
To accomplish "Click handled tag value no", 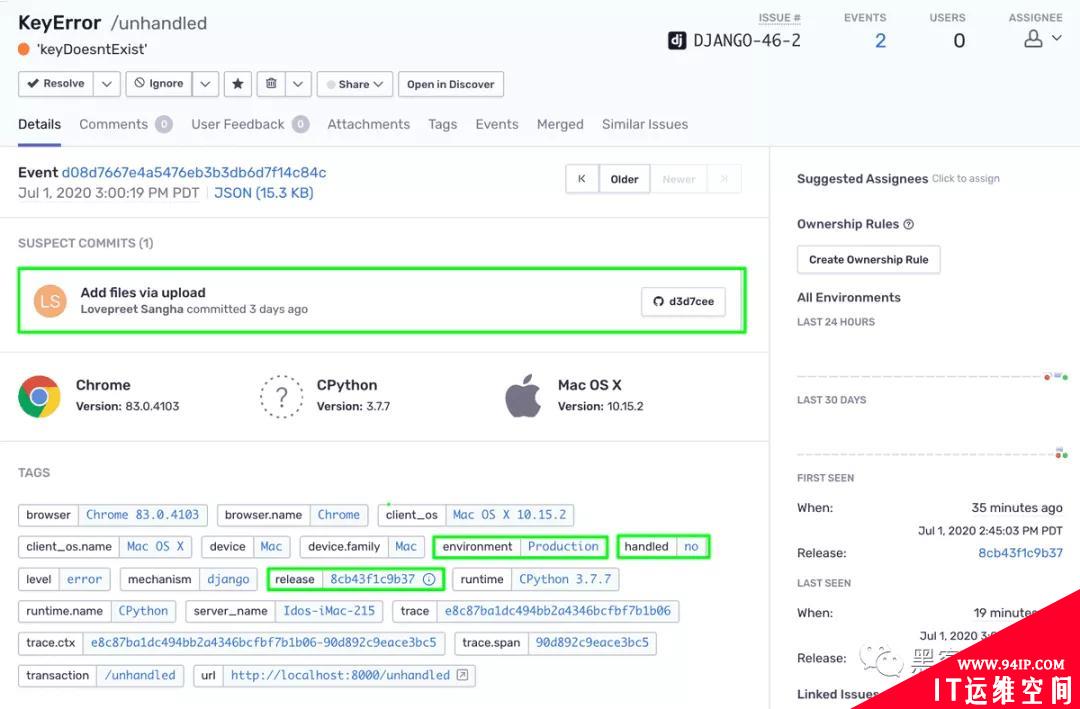I will (x=691, y=546).
